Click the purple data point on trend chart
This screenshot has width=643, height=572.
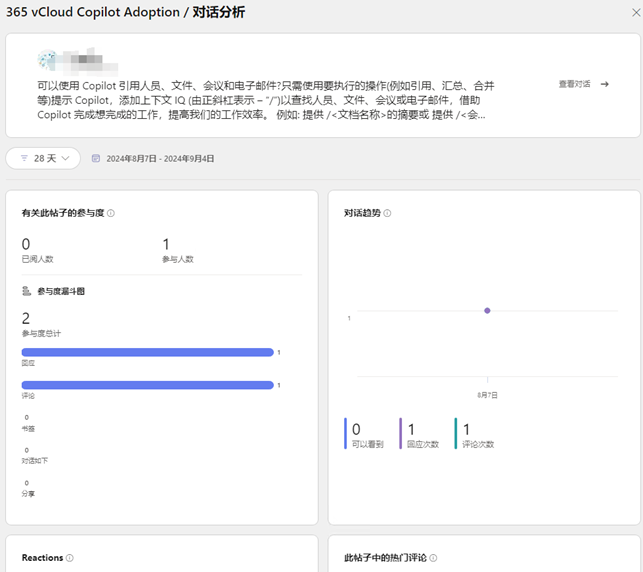point(487,310)
